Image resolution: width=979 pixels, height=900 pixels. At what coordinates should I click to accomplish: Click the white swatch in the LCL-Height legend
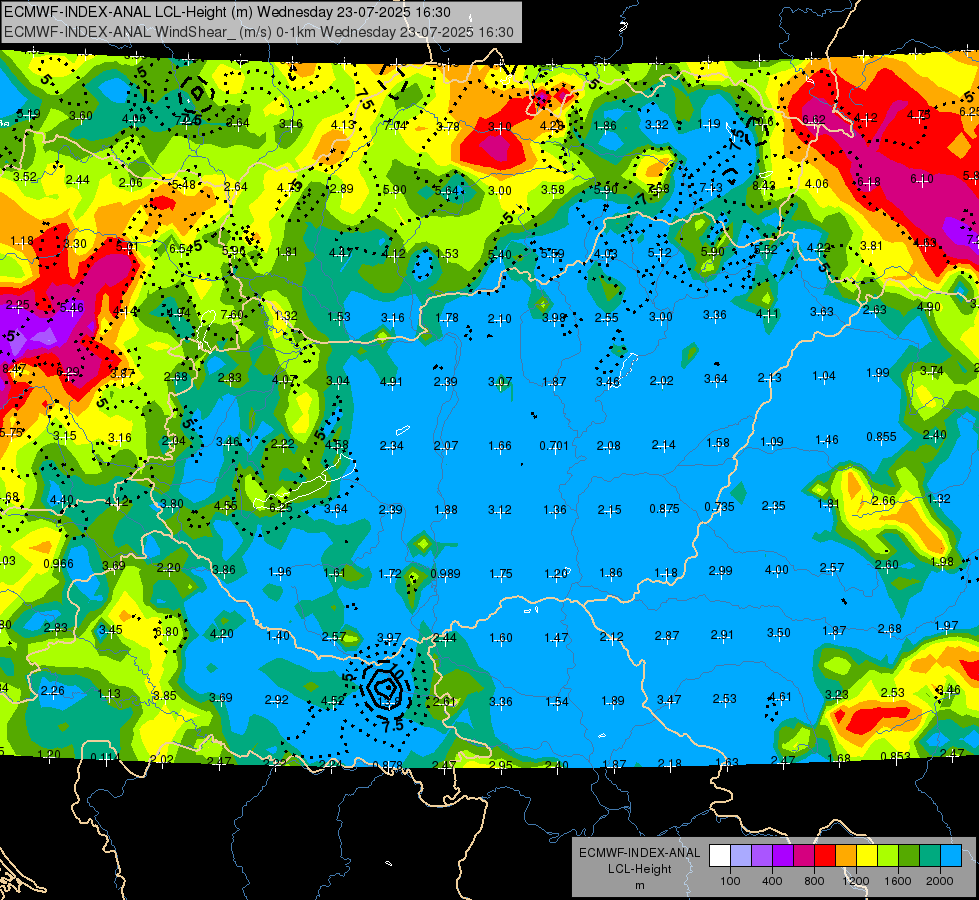720,855
